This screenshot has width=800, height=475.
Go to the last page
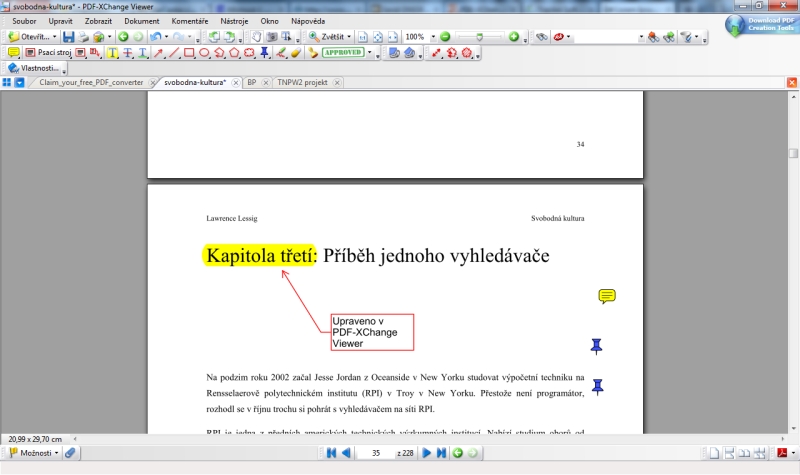pyautogui.click(x=441, y=453)
